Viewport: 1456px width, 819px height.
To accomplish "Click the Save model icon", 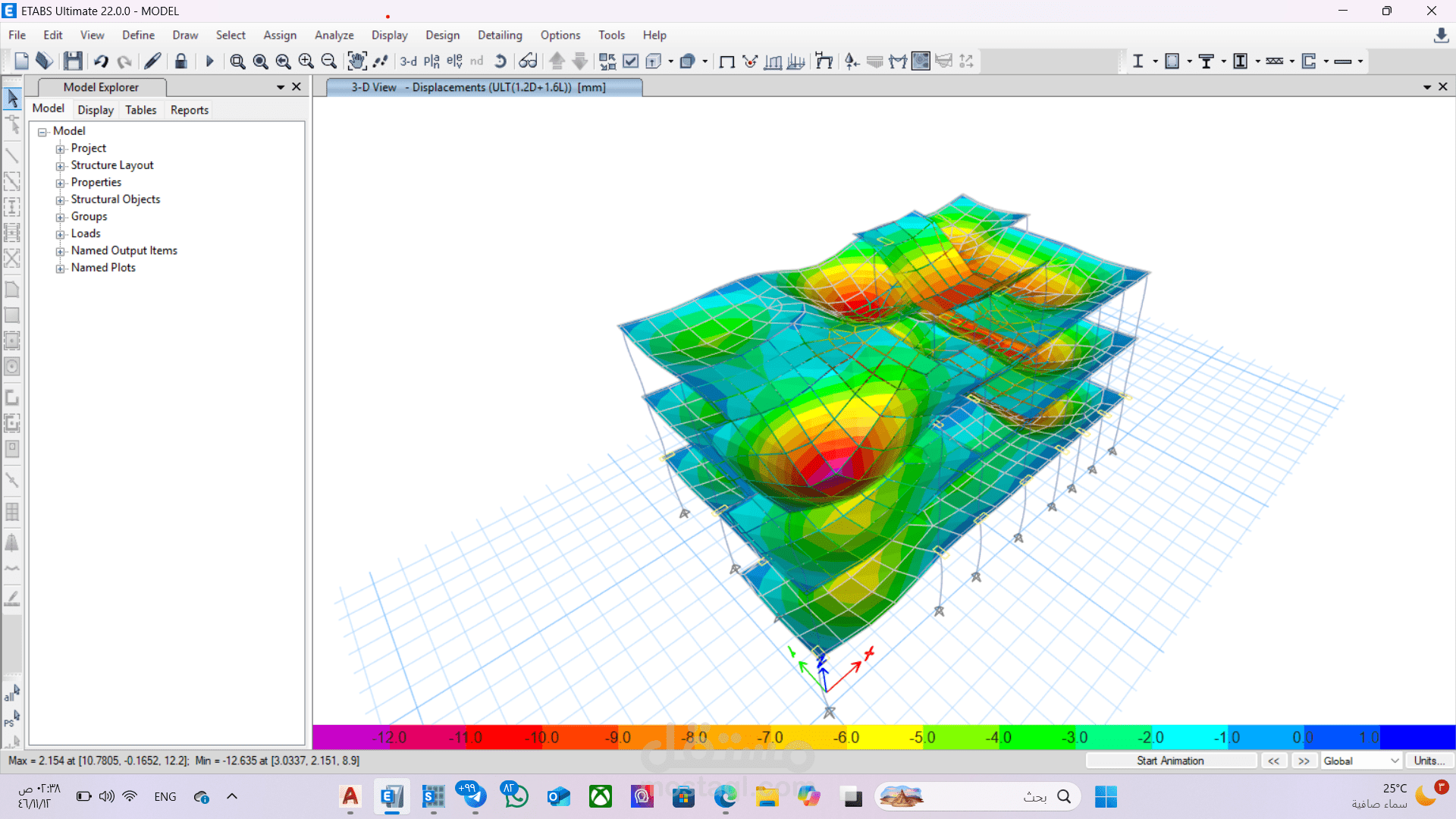I will (x=73, y=61).
